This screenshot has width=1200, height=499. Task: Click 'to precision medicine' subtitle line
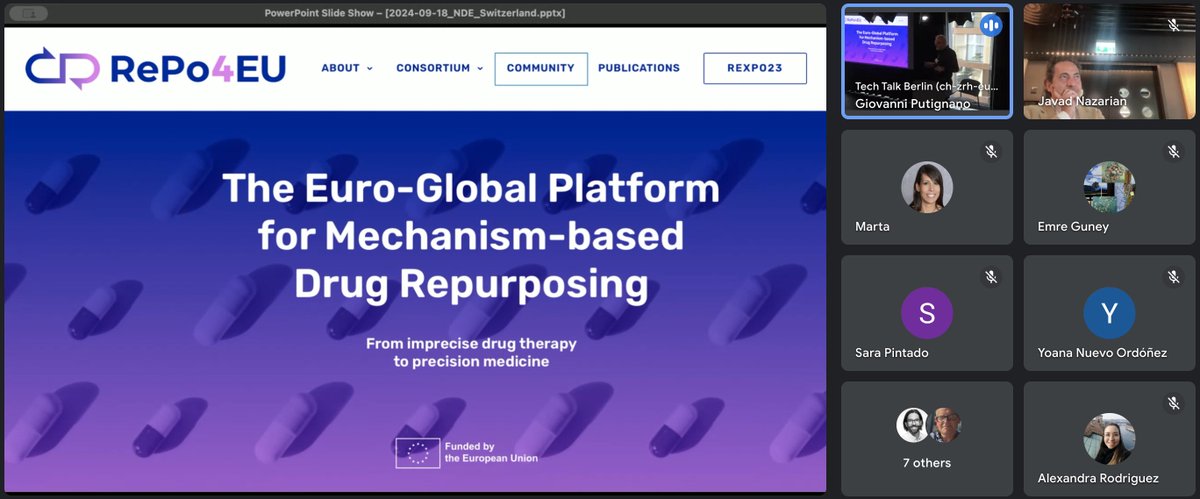pos(471,361)
